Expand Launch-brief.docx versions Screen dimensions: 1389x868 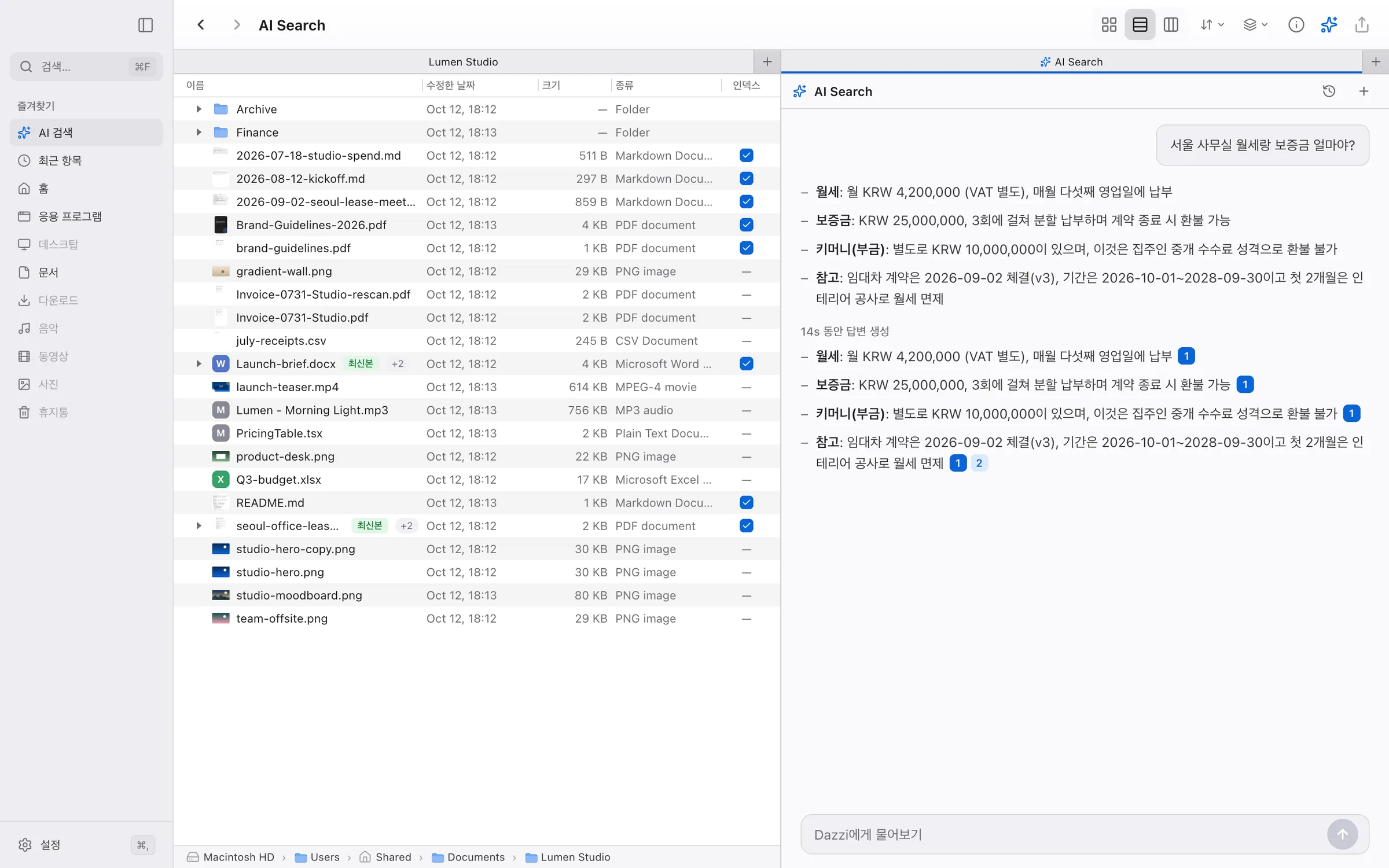(199, 363)
